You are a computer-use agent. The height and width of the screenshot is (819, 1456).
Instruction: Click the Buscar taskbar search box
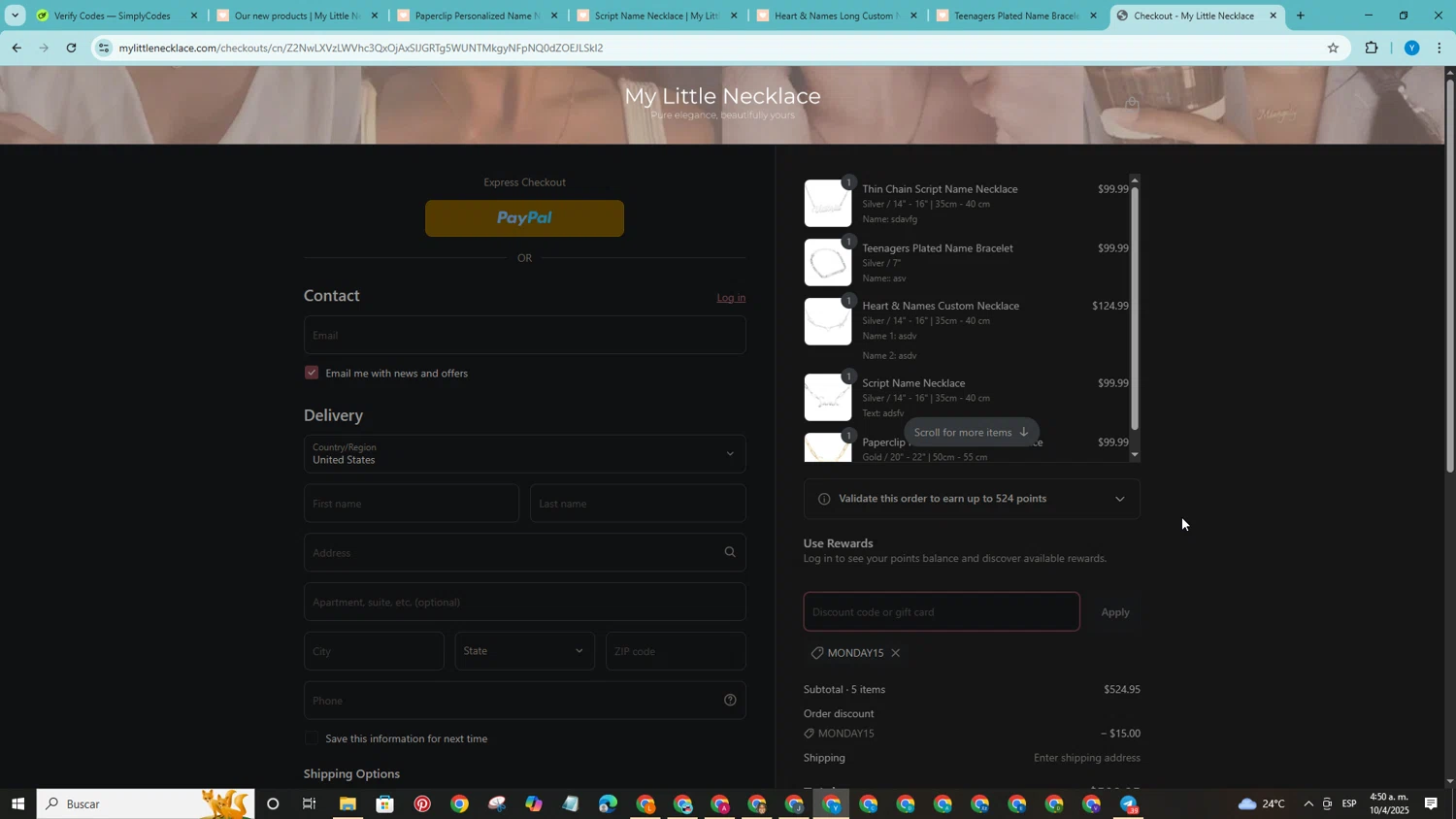point(146,803)
